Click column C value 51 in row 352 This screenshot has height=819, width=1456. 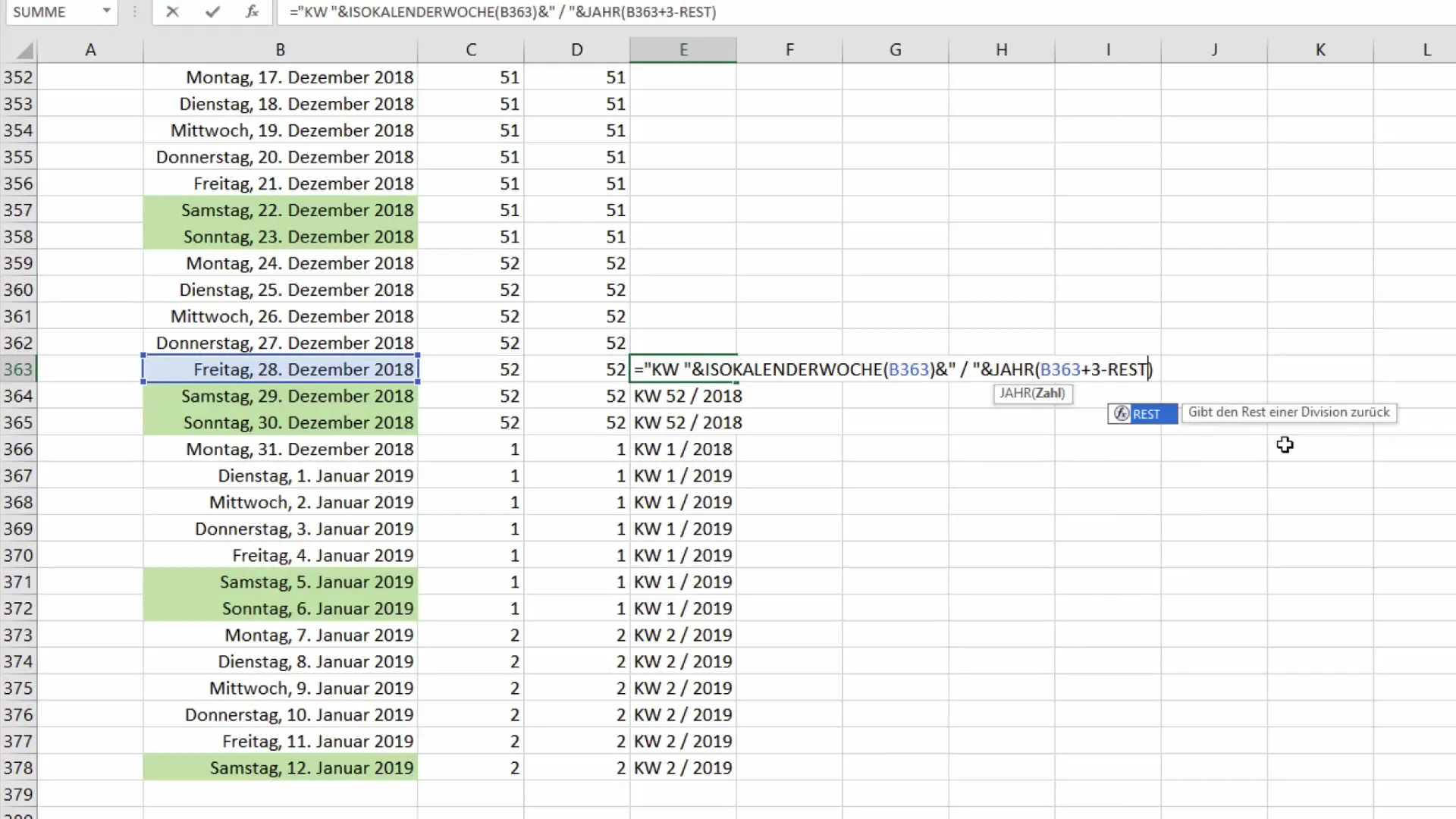(x=510, y=77)
